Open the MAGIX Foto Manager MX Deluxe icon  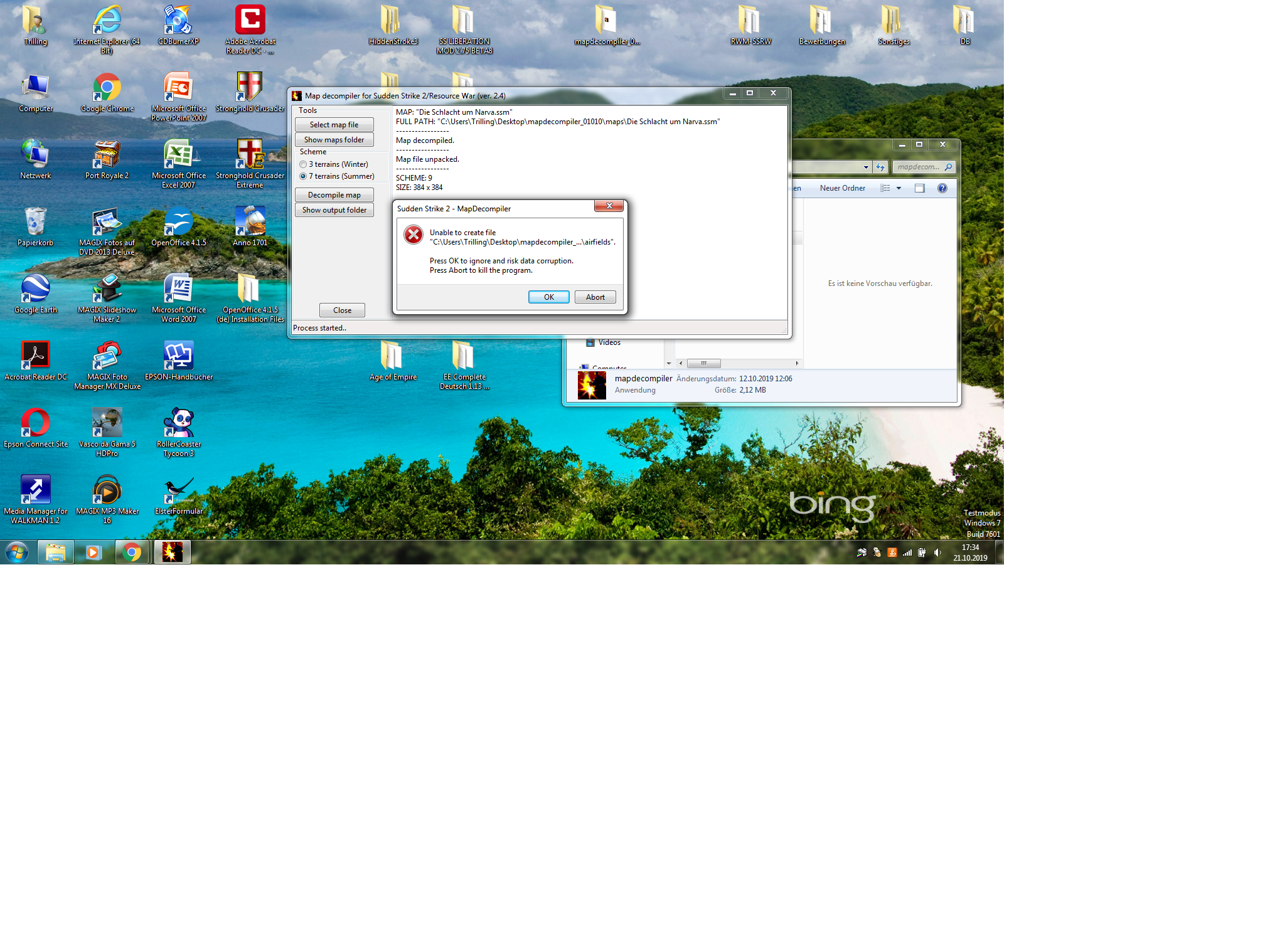[107, 364]
